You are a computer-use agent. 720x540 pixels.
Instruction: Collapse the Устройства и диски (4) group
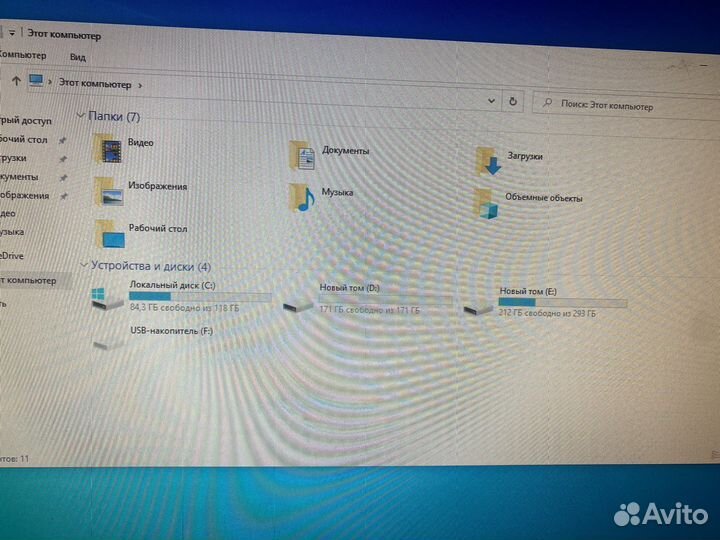pyautogui.click(x=83, y=266)
